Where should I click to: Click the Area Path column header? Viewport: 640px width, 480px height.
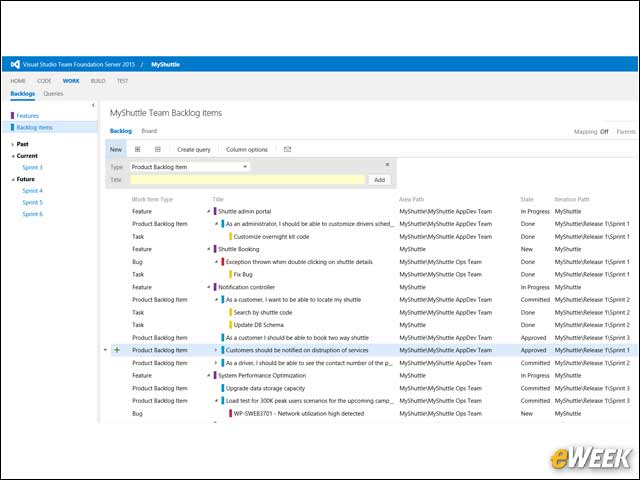[411, 199]
